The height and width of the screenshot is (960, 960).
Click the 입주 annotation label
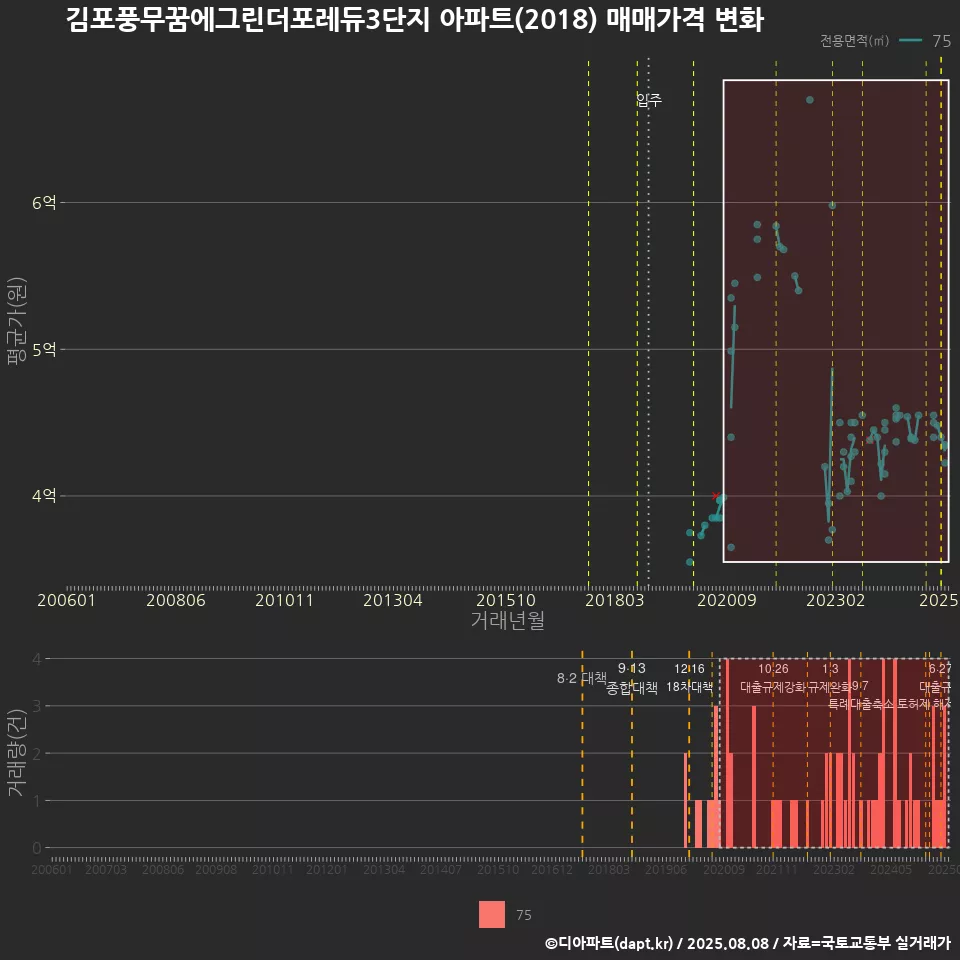pyautogui.click(x=648, y=99)
